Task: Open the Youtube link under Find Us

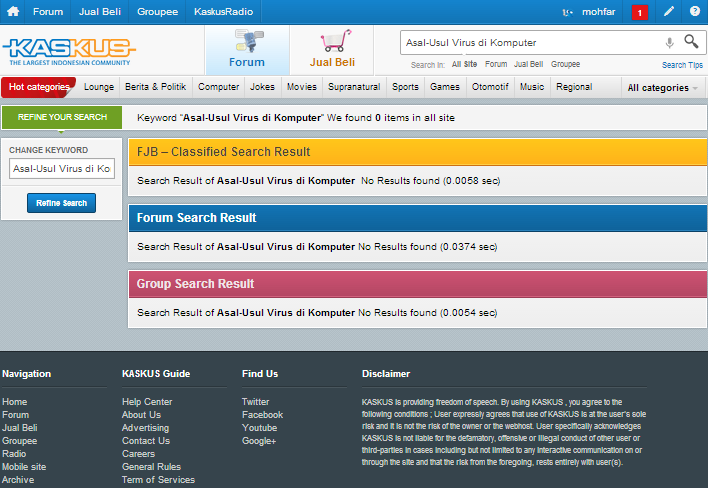Action: pyautogui.click(x=259, y=428)
